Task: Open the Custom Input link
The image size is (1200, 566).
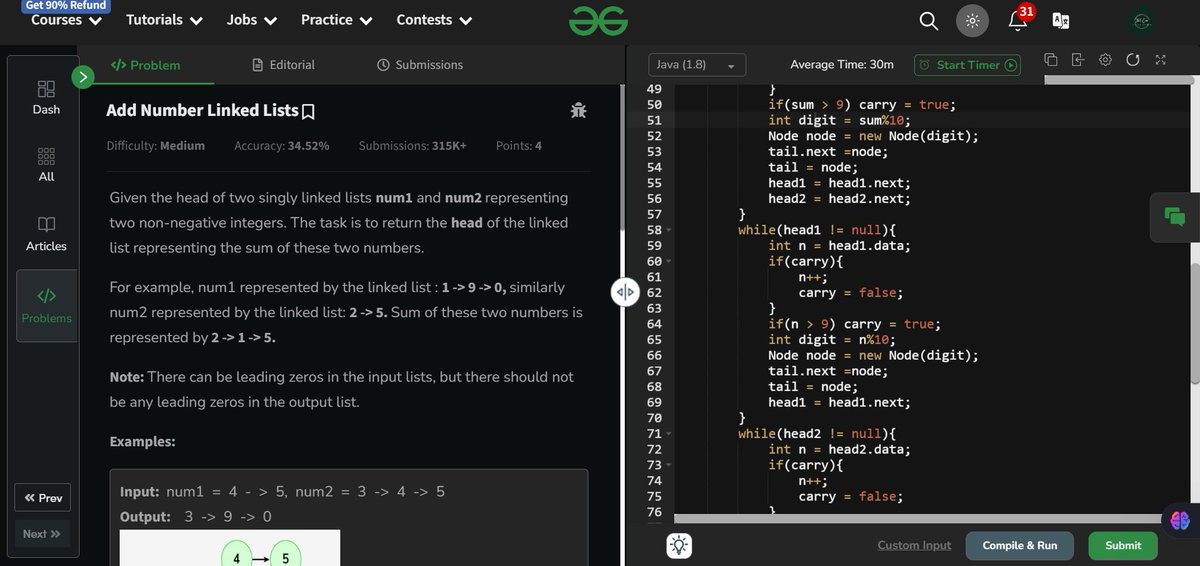Action: click(x=914, y=545)
